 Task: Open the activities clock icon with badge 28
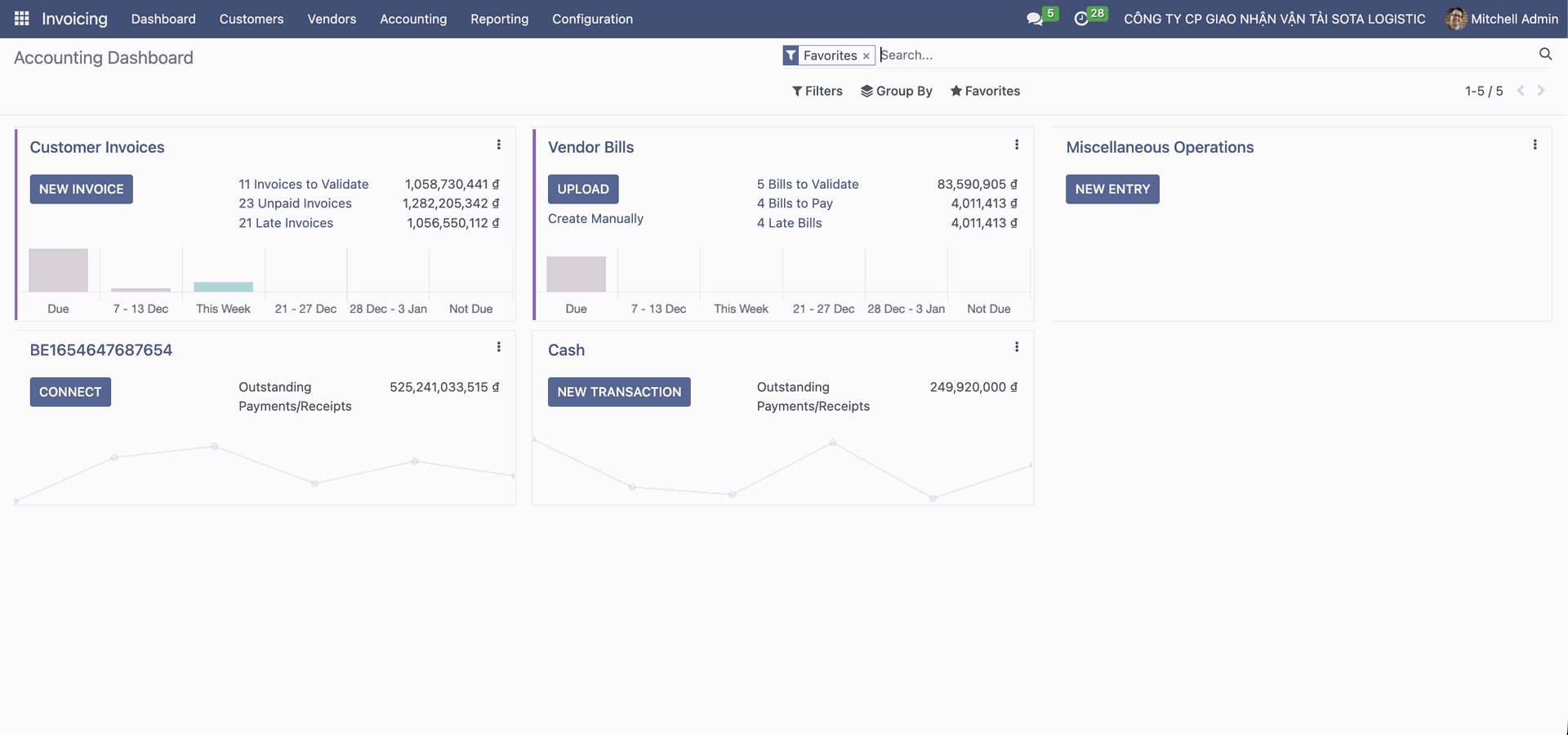1081,19
